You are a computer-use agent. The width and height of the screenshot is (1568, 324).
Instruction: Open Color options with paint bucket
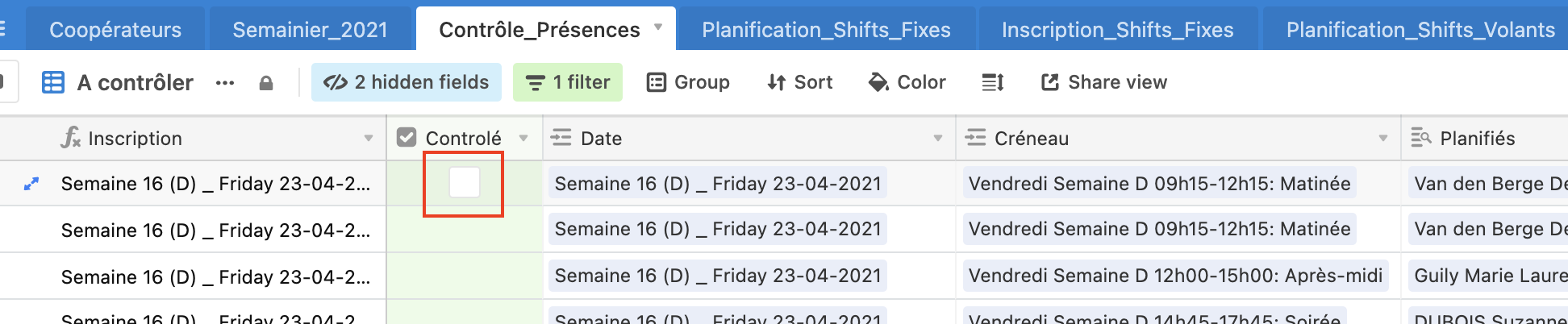click(907, 82)
